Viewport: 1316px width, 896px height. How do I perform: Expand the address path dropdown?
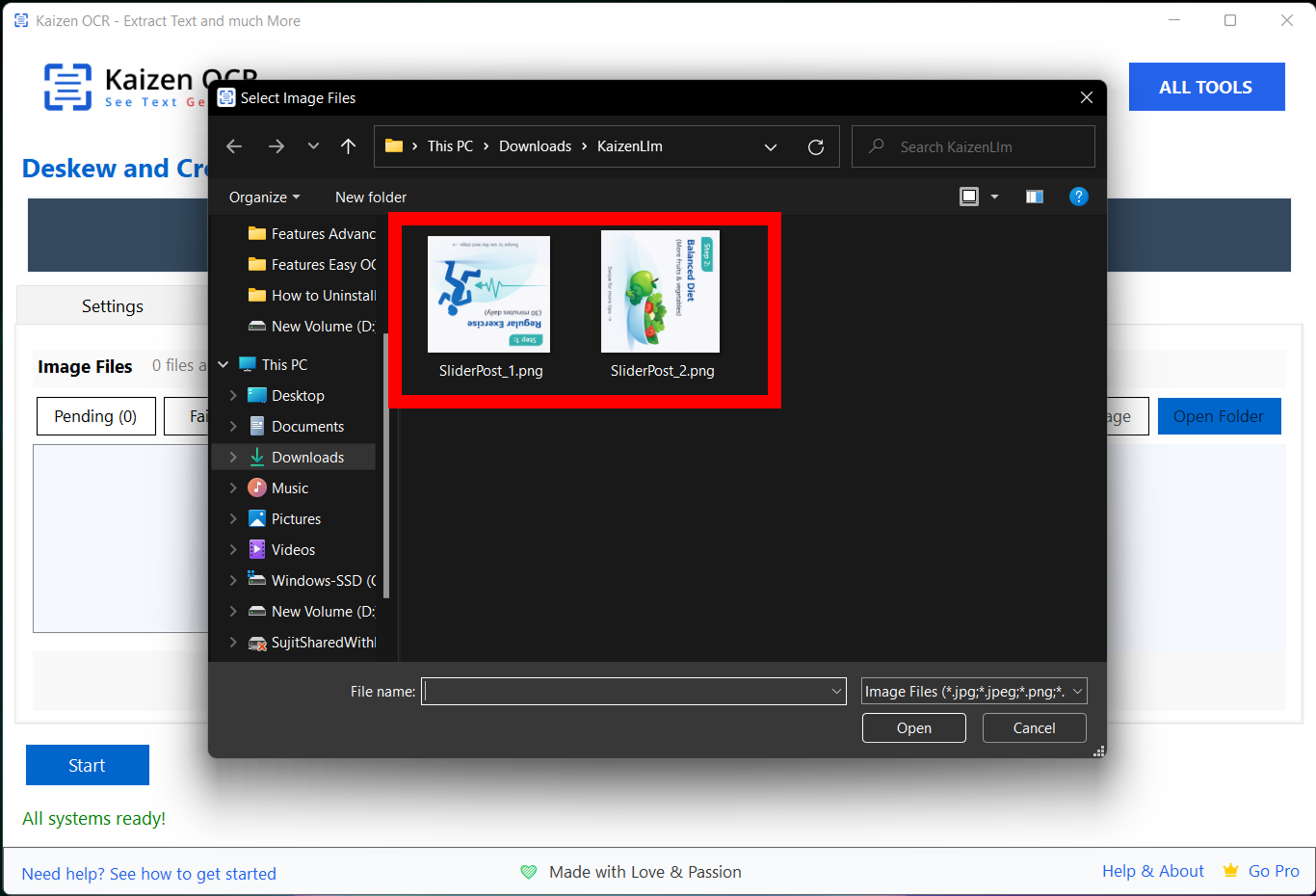pos(771,147)
